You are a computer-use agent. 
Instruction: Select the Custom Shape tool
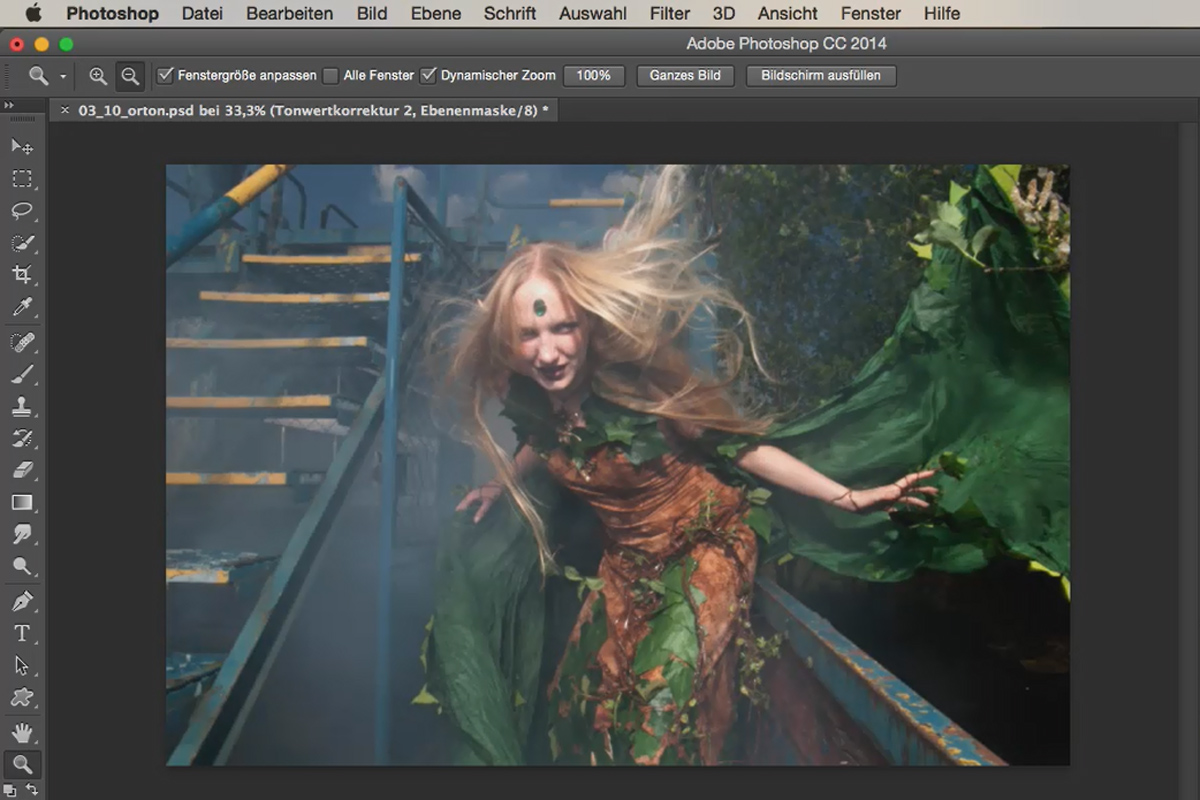pos(22,698)
